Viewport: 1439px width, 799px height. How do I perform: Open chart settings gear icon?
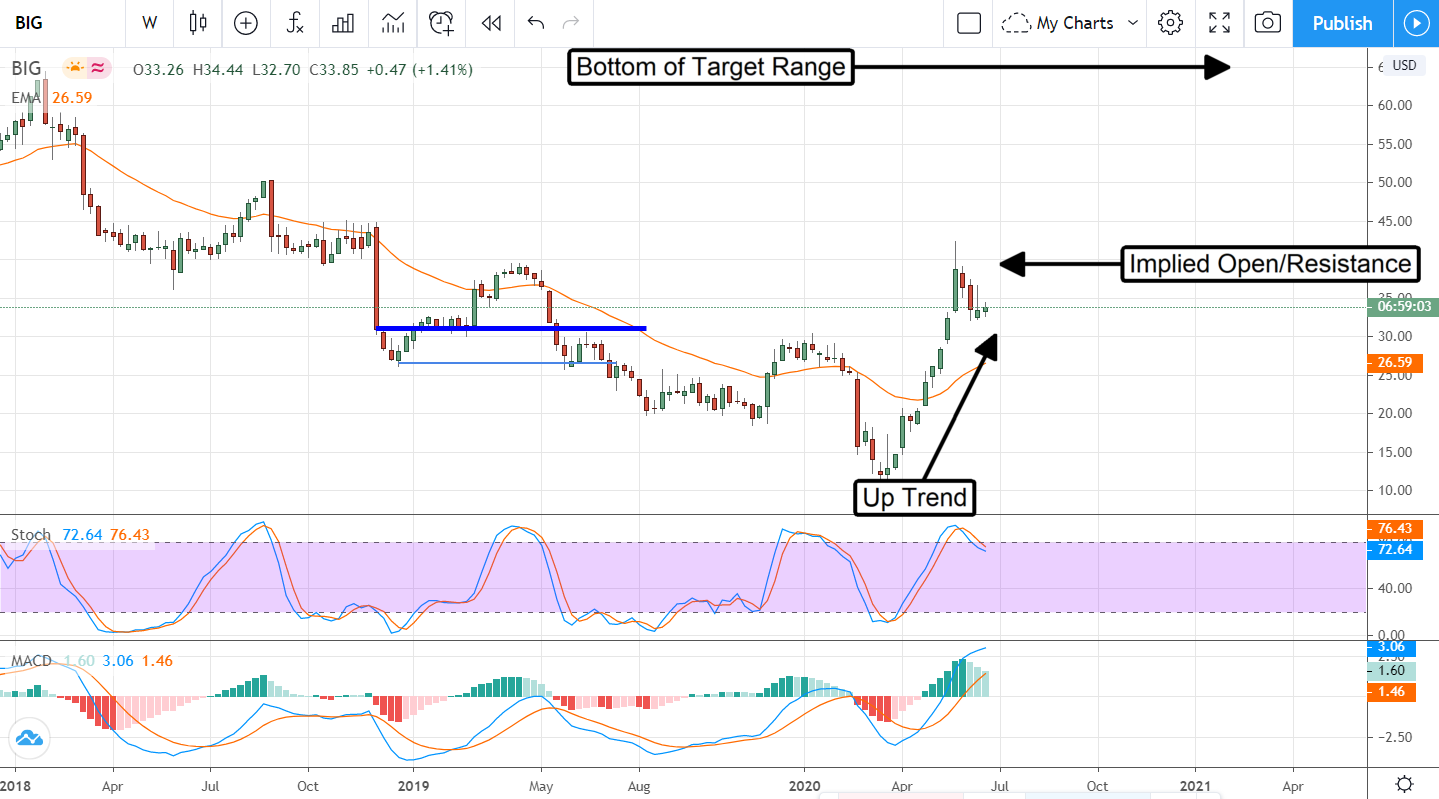(x=1171, y=23)
